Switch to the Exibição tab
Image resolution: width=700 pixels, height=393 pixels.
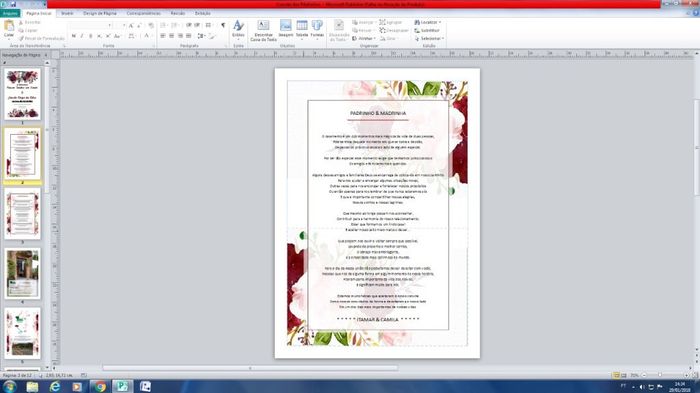[x=203, y=13]
